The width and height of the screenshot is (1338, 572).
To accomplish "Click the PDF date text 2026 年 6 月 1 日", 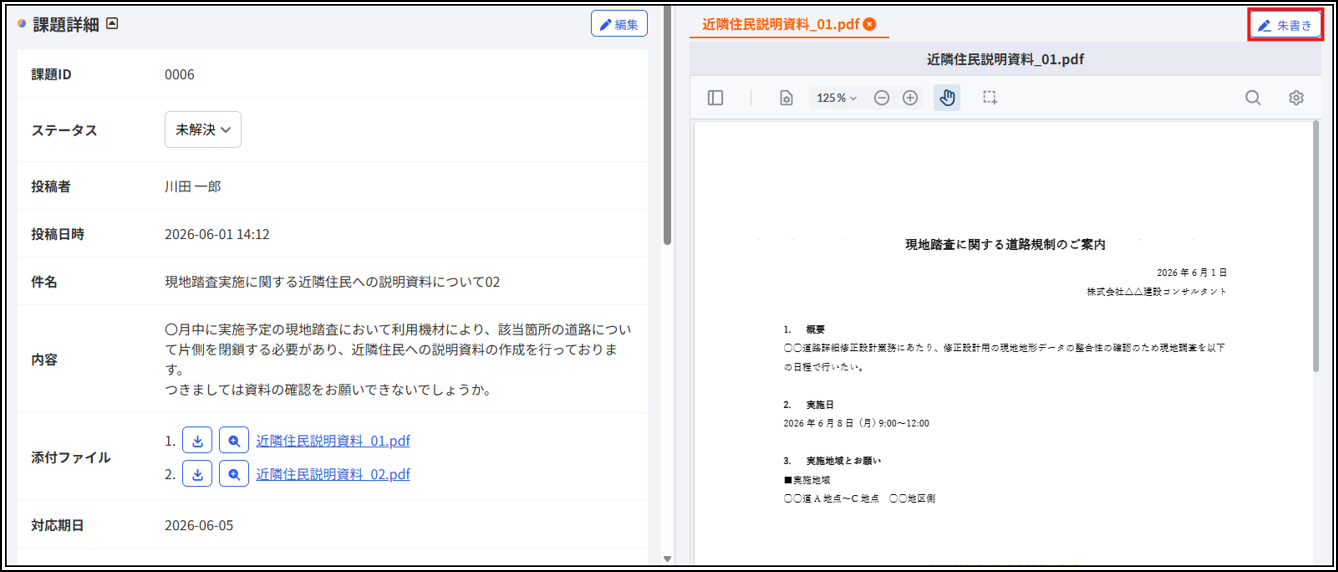I will pyautogui.click(x=1192, y=272).
